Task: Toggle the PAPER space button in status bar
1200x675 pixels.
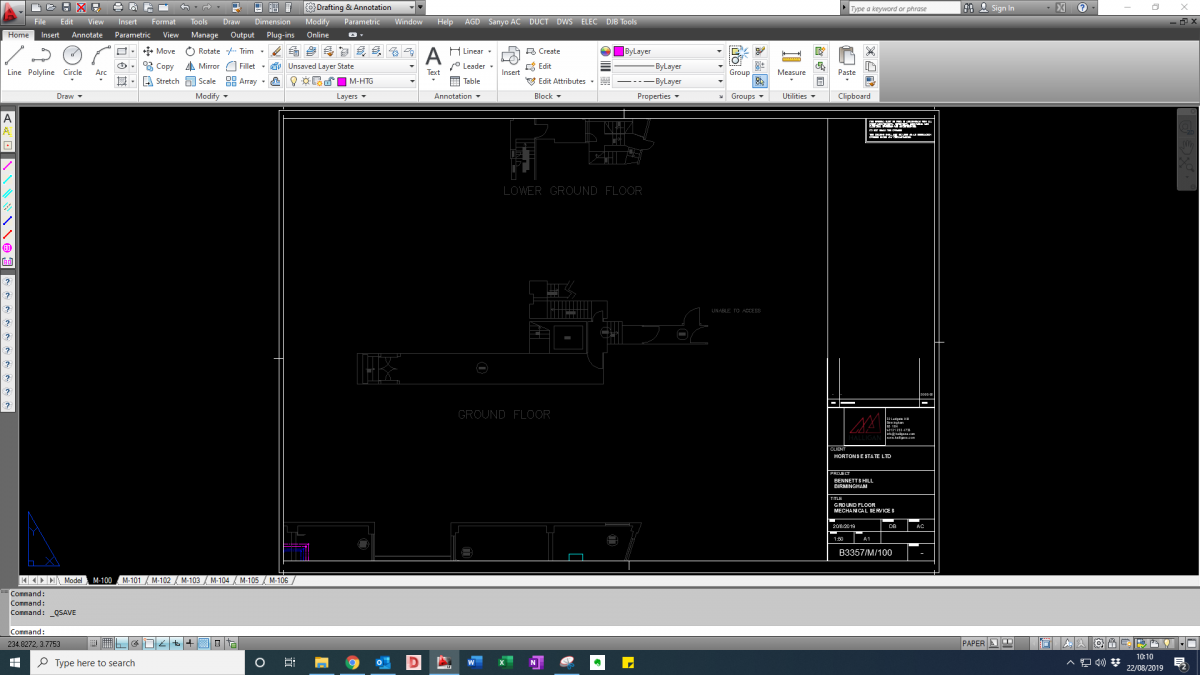Action: pyautogui.click(x=974, y=644)
